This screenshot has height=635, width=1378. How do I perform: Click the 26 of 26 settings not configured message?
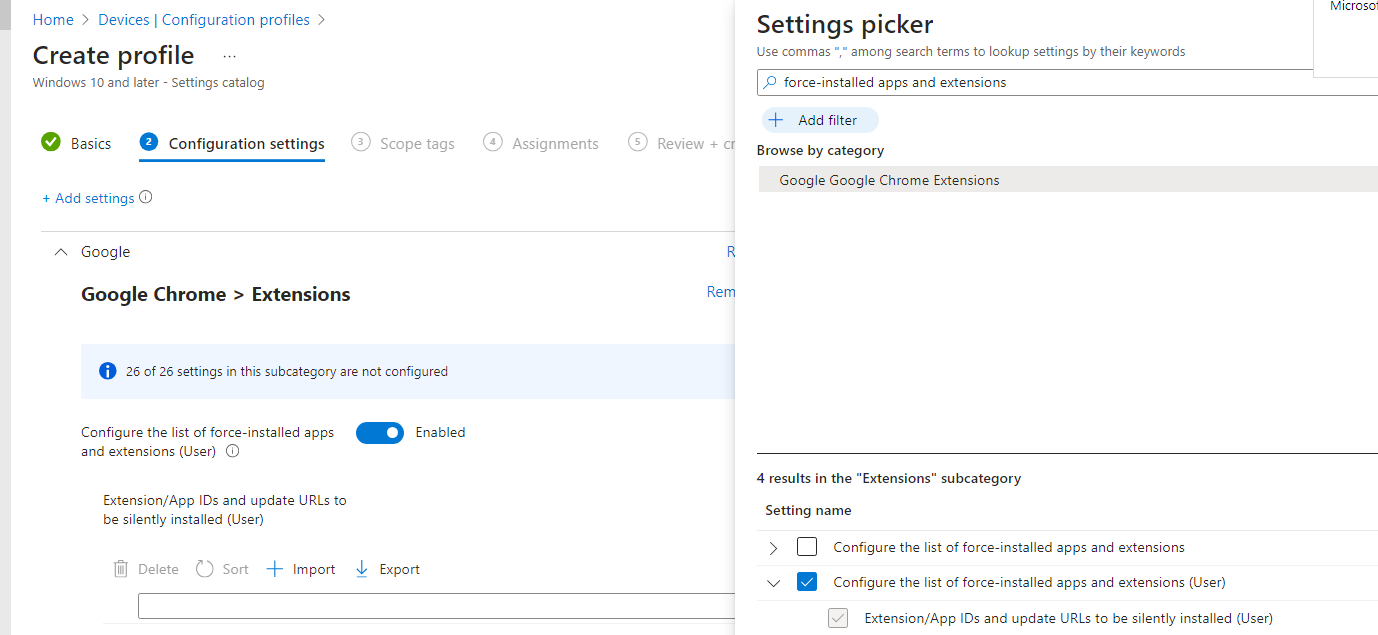coord(287,371)
